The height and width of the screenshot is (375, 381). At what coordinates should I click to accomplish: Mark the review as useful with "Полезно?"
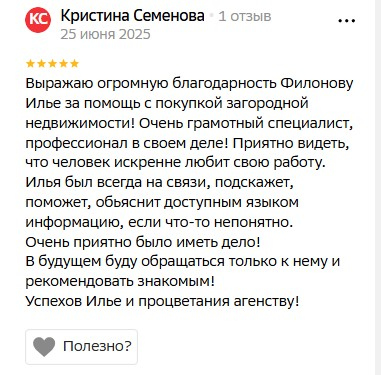coord(81,347)
